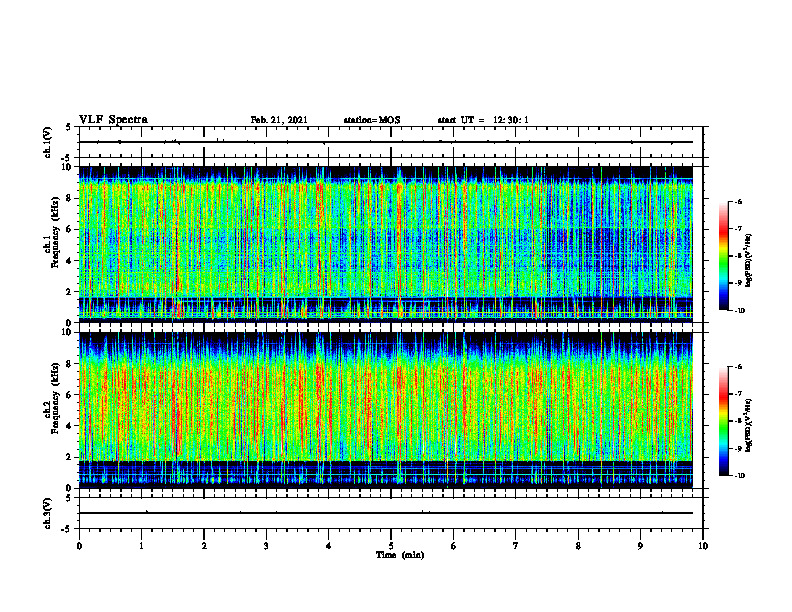Select the ch.1 colorbar log(PSD) unit label
This screenshot has height=612, width=792.
749,261
